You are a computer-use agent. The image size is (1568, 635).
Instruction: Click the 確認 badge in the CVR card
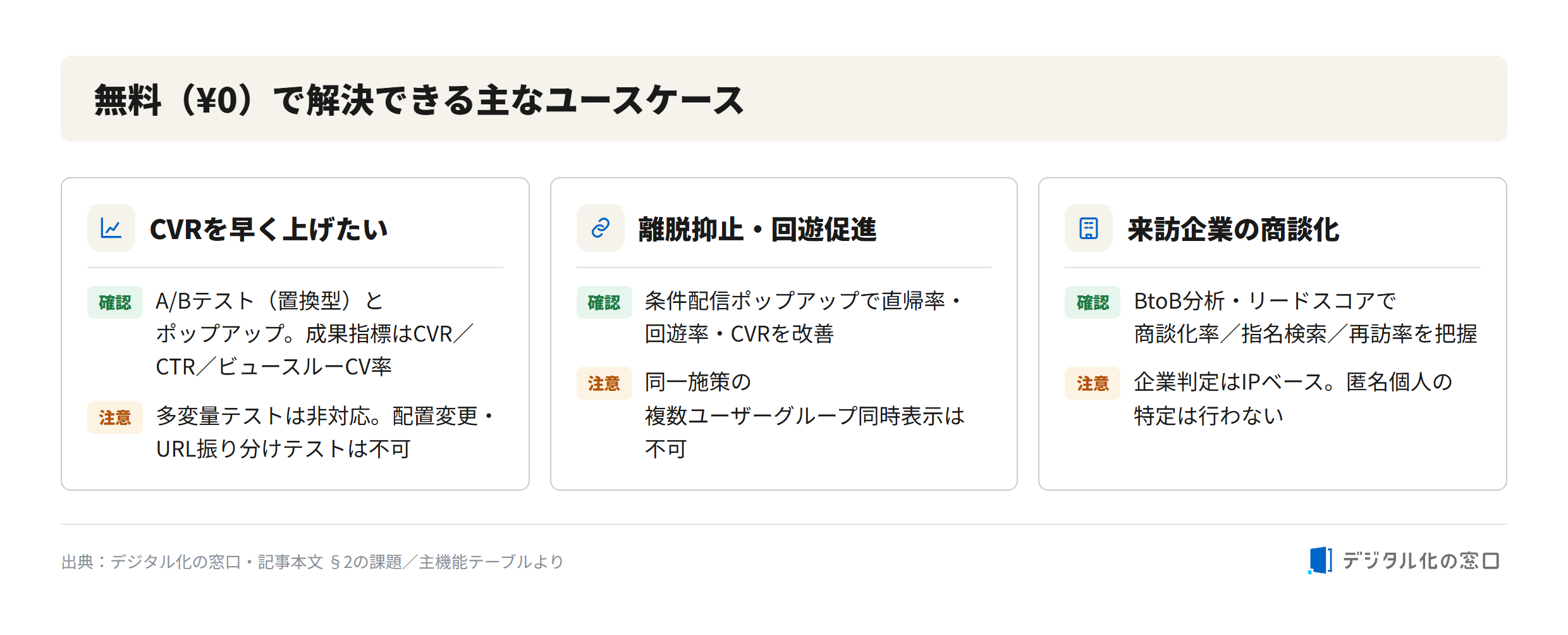click(115, 302)
